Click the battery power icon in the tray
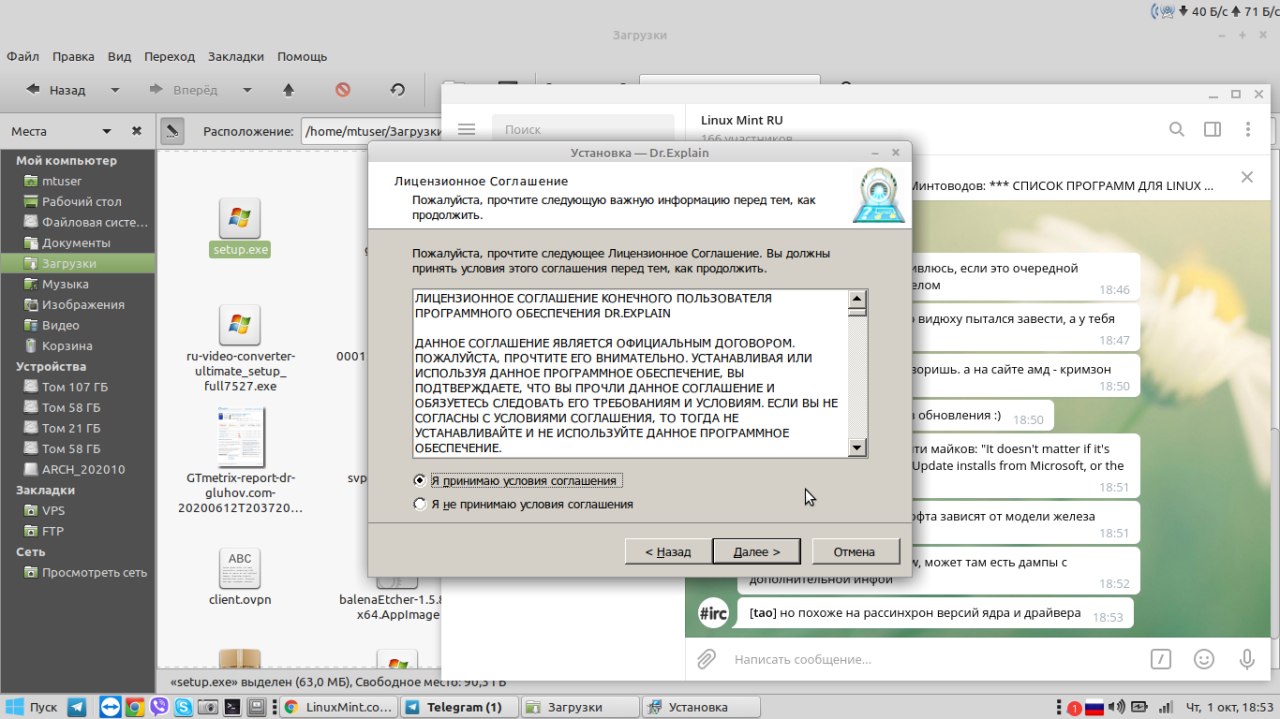Viewport: 1280px width, 719px height. click(1139, 707)
